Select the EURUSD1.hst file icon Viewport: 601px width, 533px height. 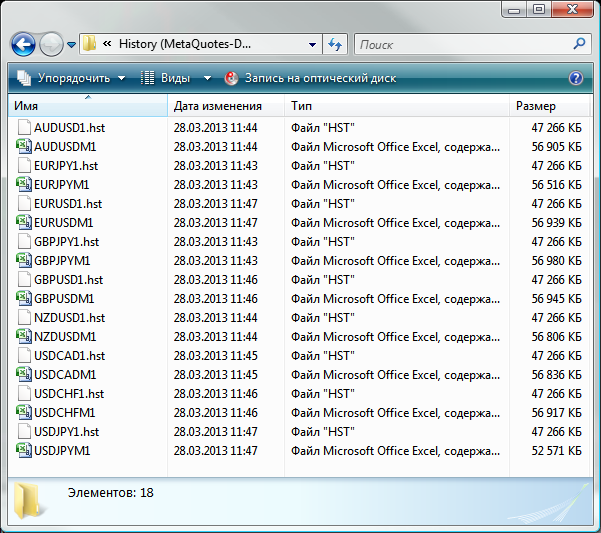(x=25, y=203)
